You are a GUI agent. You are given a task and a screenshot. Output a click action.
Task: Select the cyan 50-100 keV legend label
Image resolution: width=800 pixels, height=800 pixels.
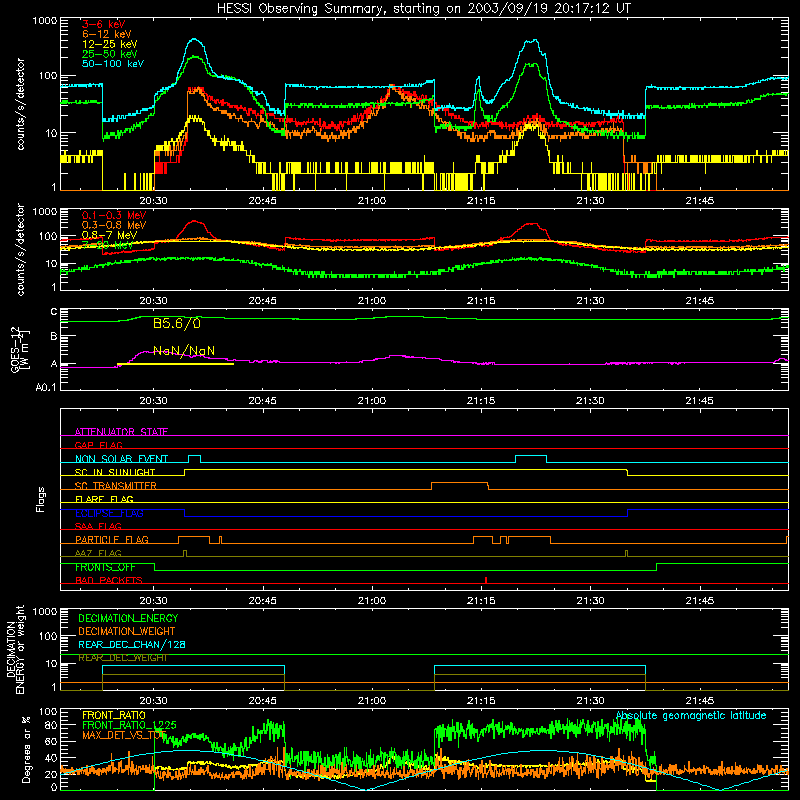(112, 64)
